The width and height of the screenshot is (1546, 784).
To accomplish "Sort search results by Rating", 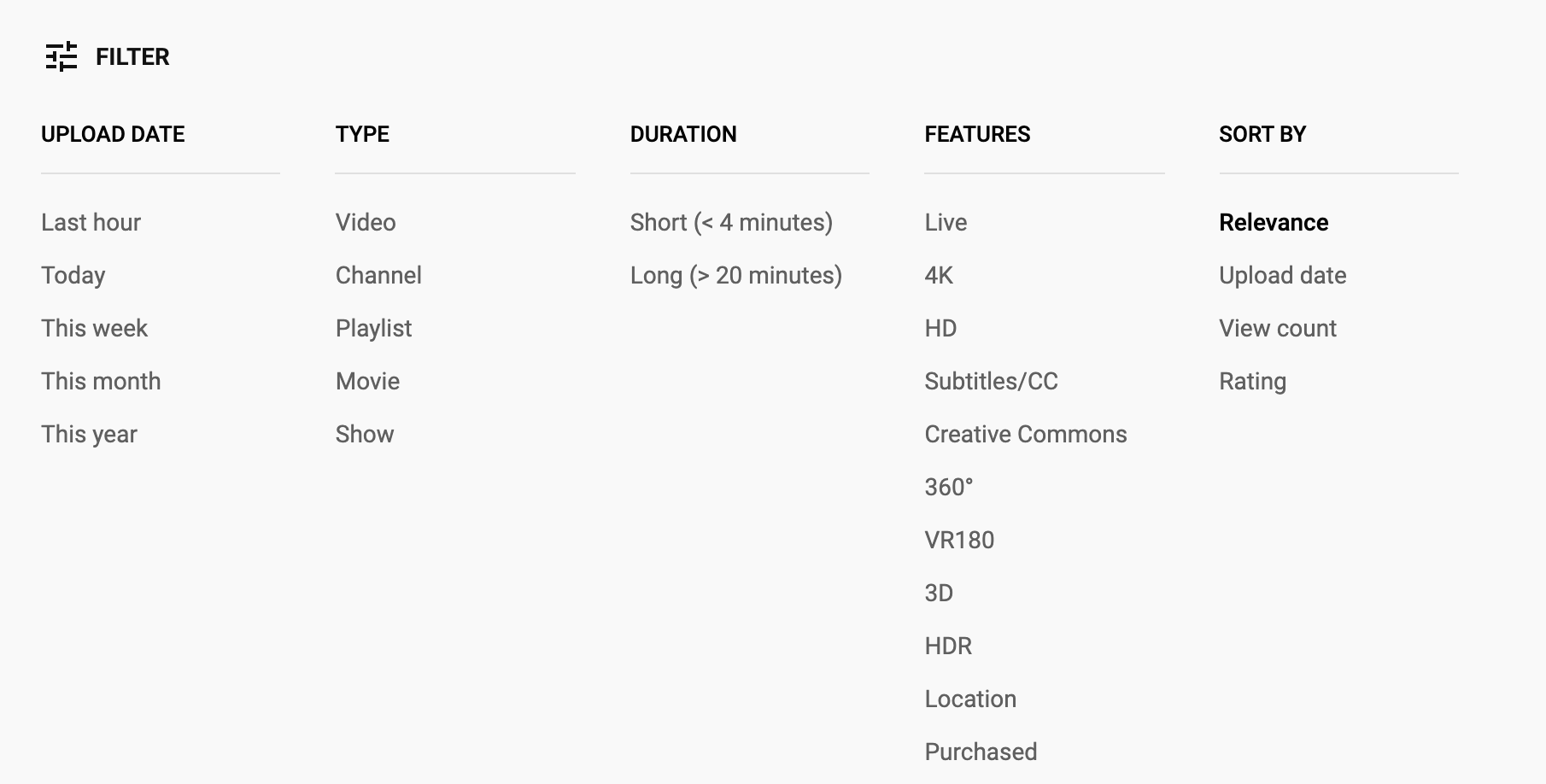I will [x=1252, y=382].
